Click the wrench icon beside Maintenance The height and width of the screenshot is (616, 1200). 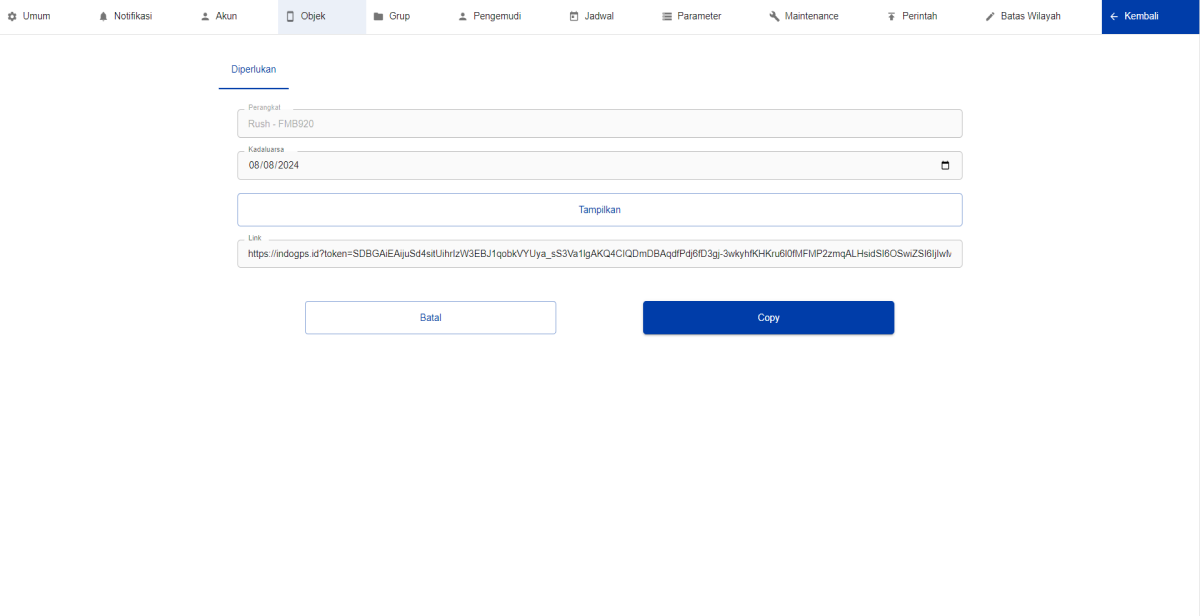click(774, 17)
